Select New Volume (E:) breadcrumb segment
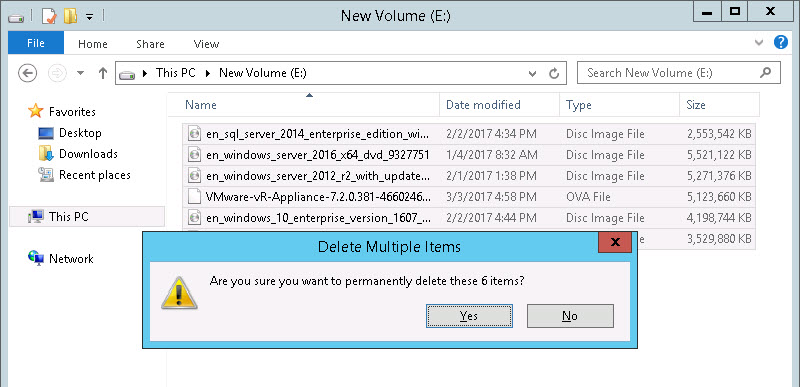Screen dimensions: 800x387 coord(263,73)
